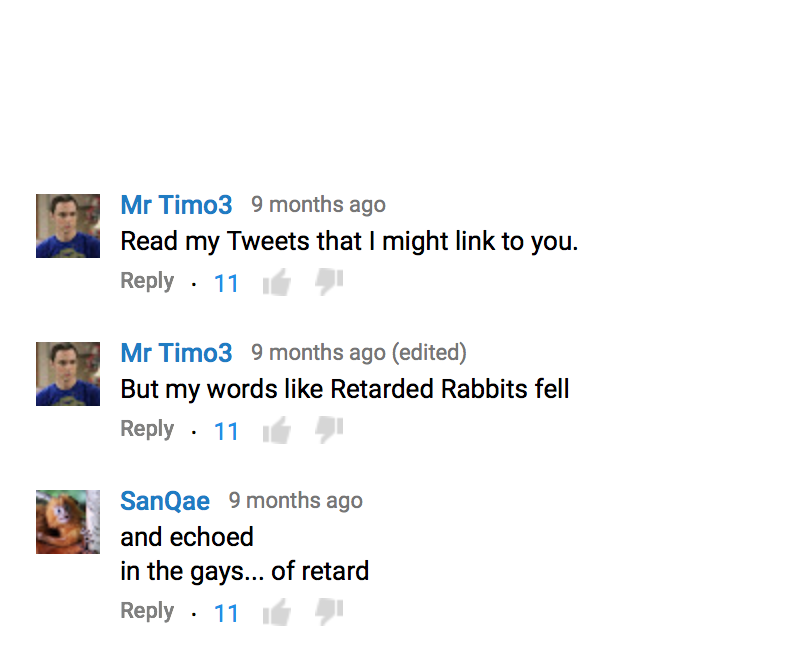Click like count 11 on SanQae's comment
Screen dimensions: 786x654
coord(227,614)
